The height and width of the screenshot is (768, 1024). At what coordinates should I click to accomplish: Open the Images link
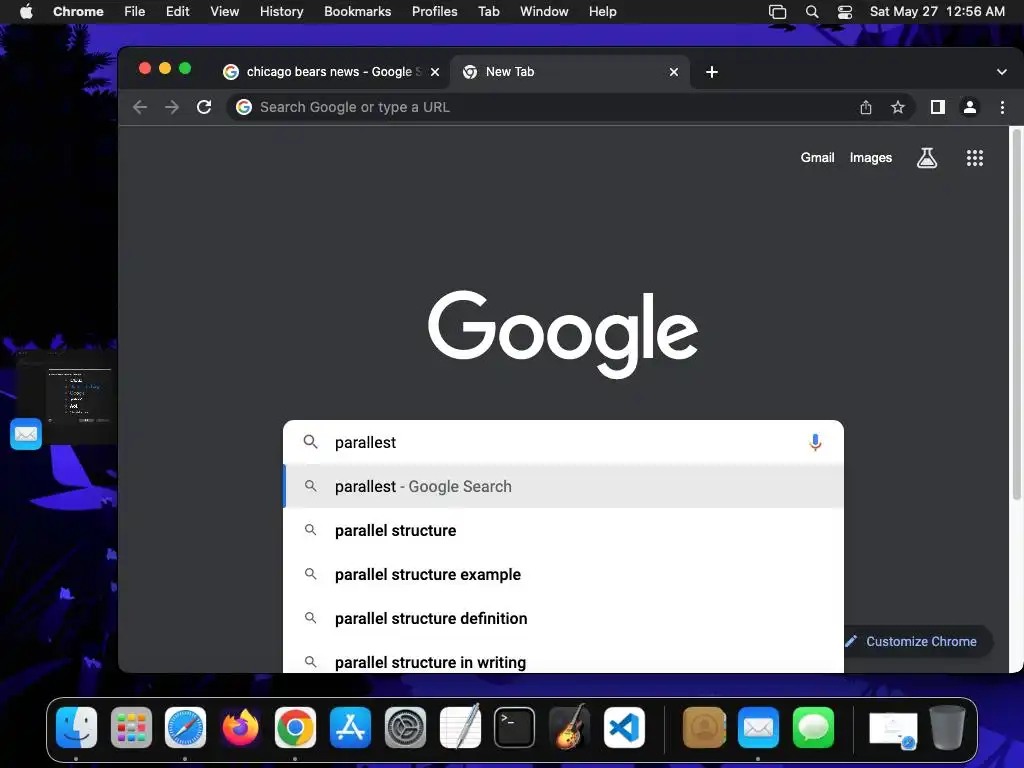tap(871, 157)
